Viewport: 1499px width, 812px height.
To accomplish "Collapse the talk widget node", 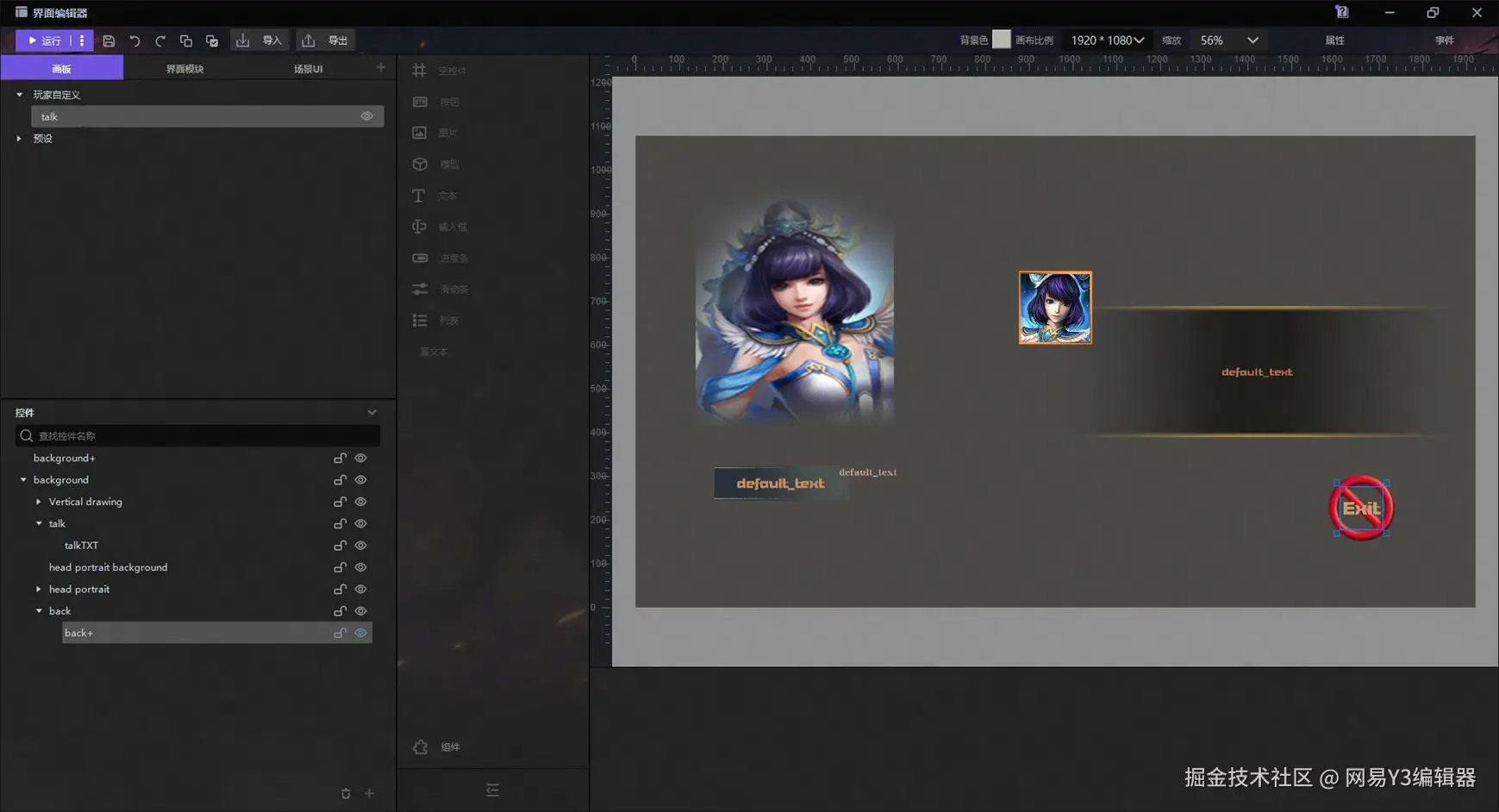I will coord(39,524).
